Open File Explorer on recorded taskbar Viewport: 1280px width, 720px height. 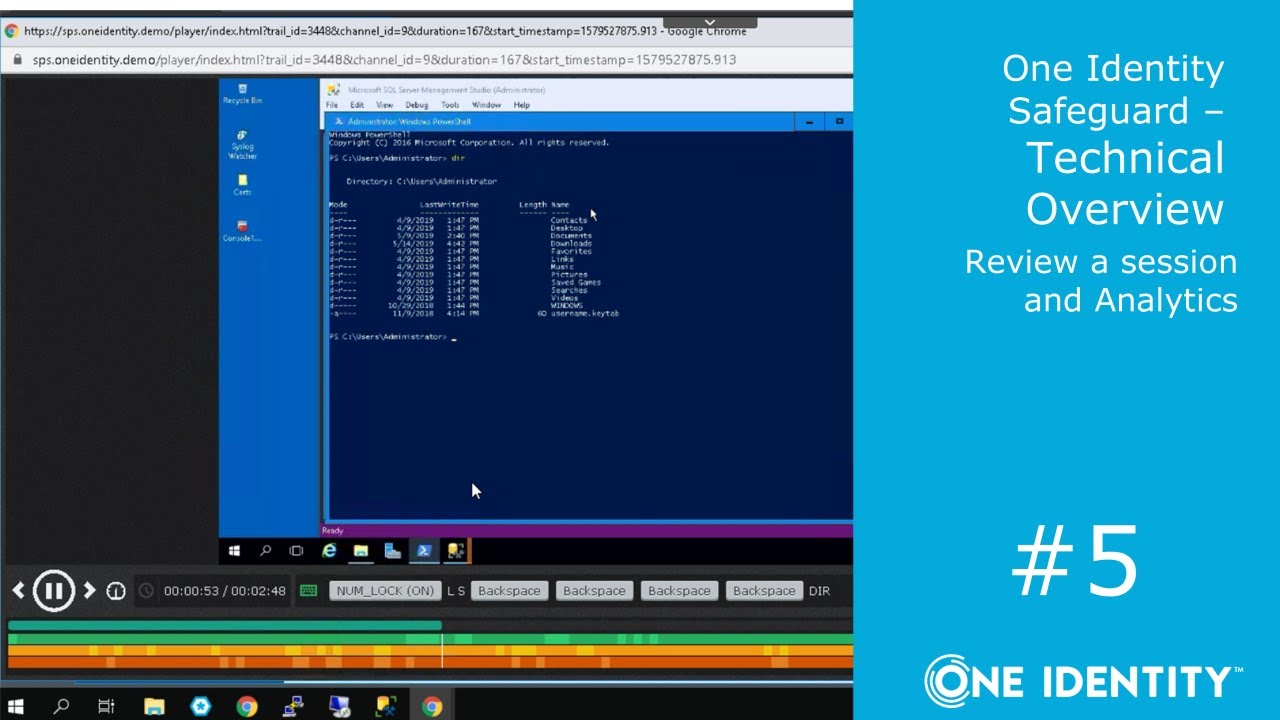[361, 550]
